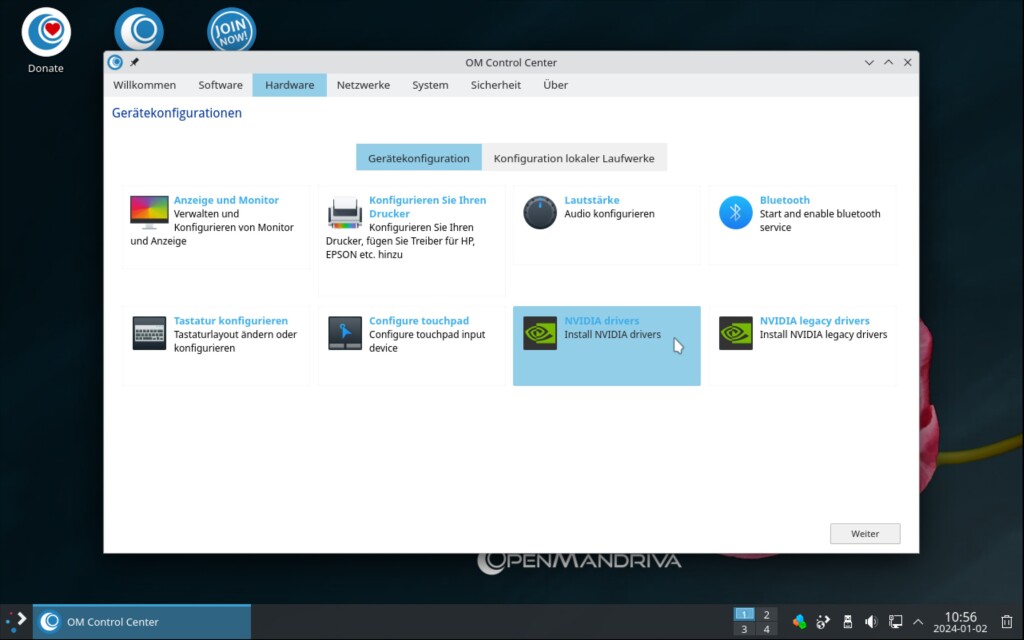1024x640 pixels.
Task: Switch to virtual desktop 2 in the pager
Action: tap(767, 615)
